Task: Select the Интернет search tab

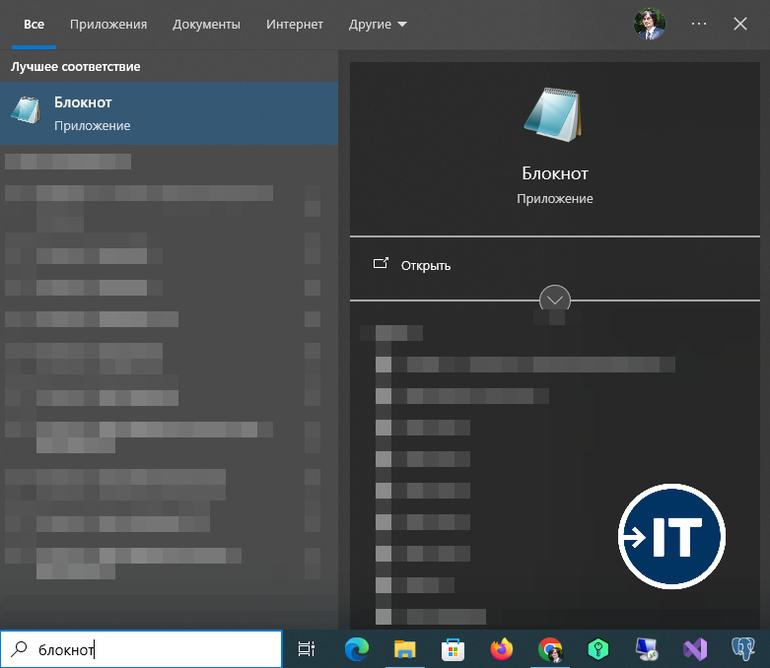Action: click(x=295, y=24)
